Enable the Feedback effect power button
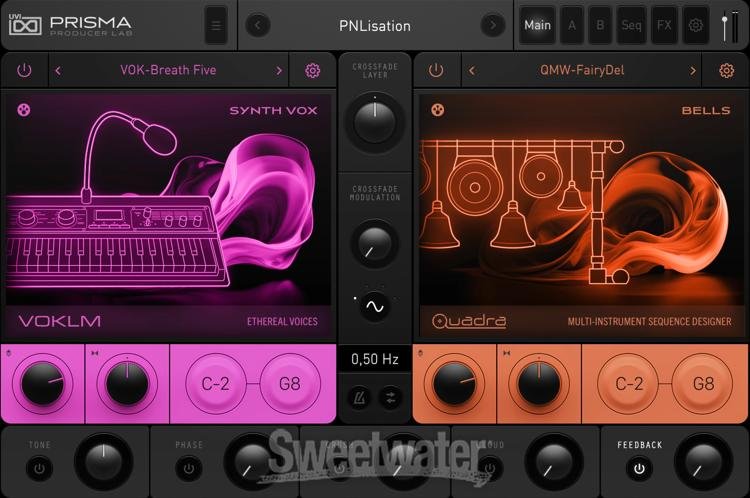The width and height of the screenshot is (750, 498). pos(638,468)
